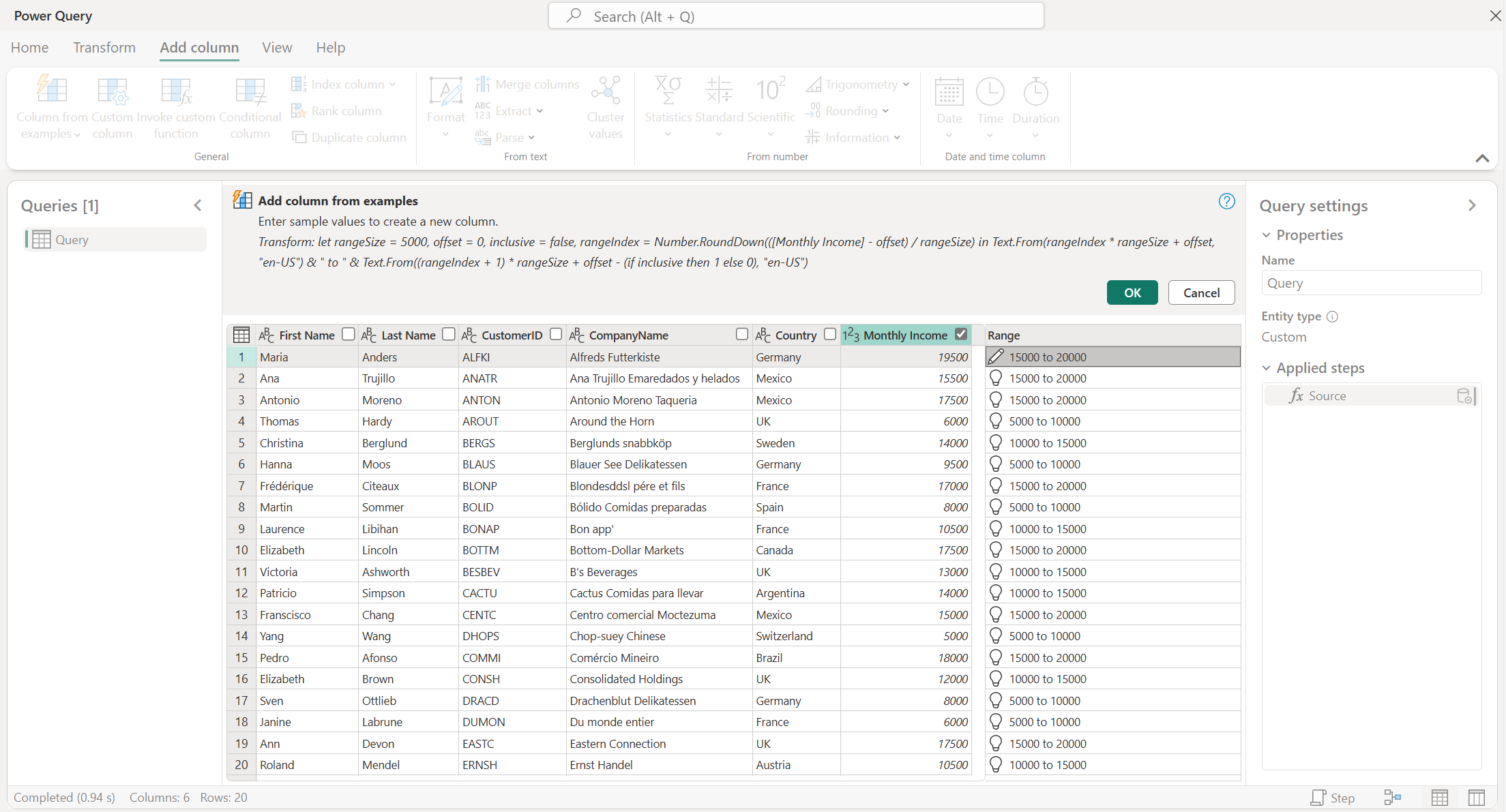This screenshot has height=812, width=1506.
Task: Click the OK button to confirm
Action: [x=1131, y=292]
